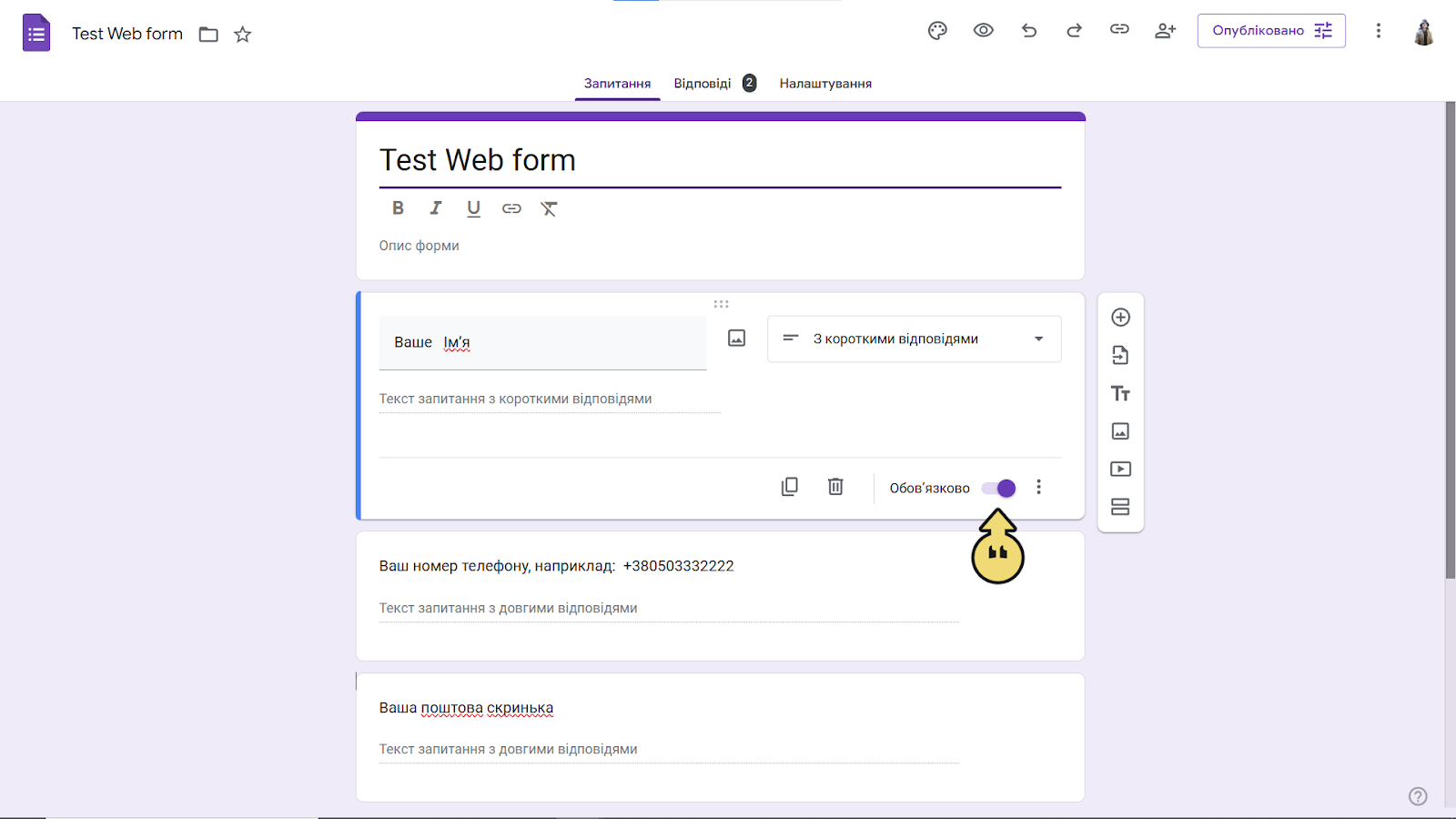The height and width of the screenshot is (819, 1456).
Task: Edit the Ваше Ім'я question field
Action: [x=542, y=342]
